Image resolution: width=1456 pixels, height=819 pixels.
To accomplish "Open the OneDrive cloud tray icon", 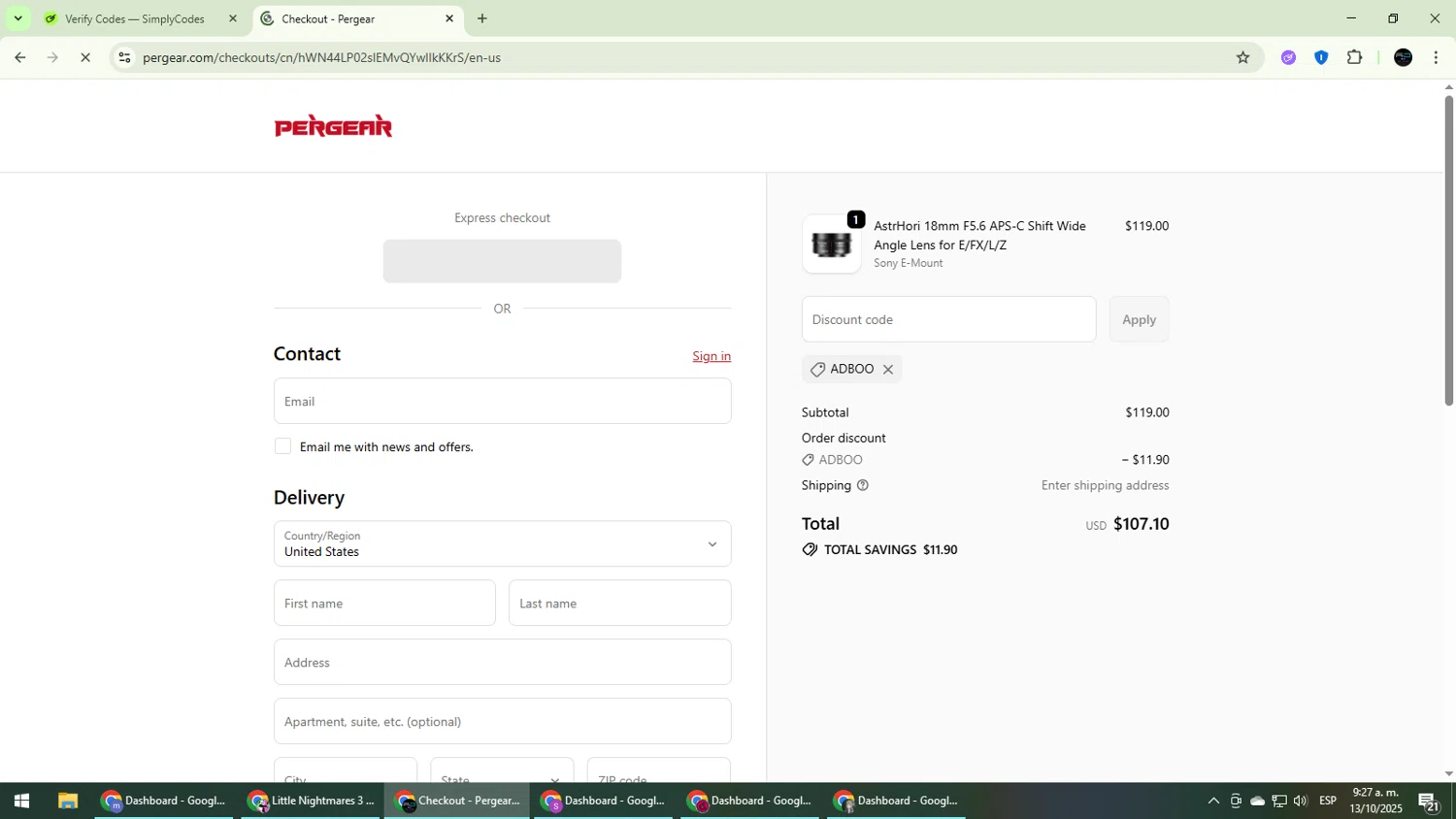I will point(1257,801).
